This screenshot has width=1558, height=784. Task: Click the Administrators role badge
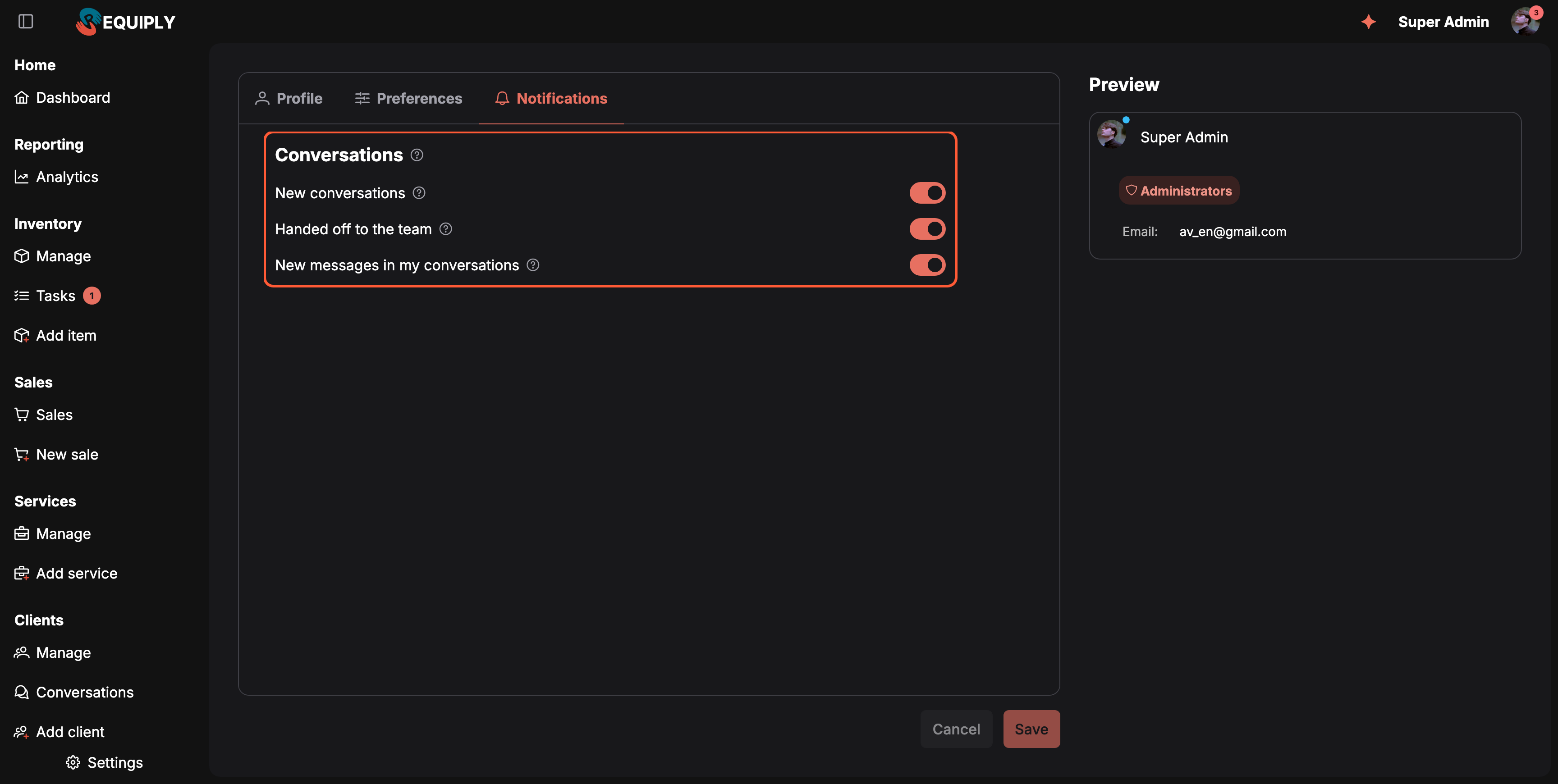[1179, 191]
